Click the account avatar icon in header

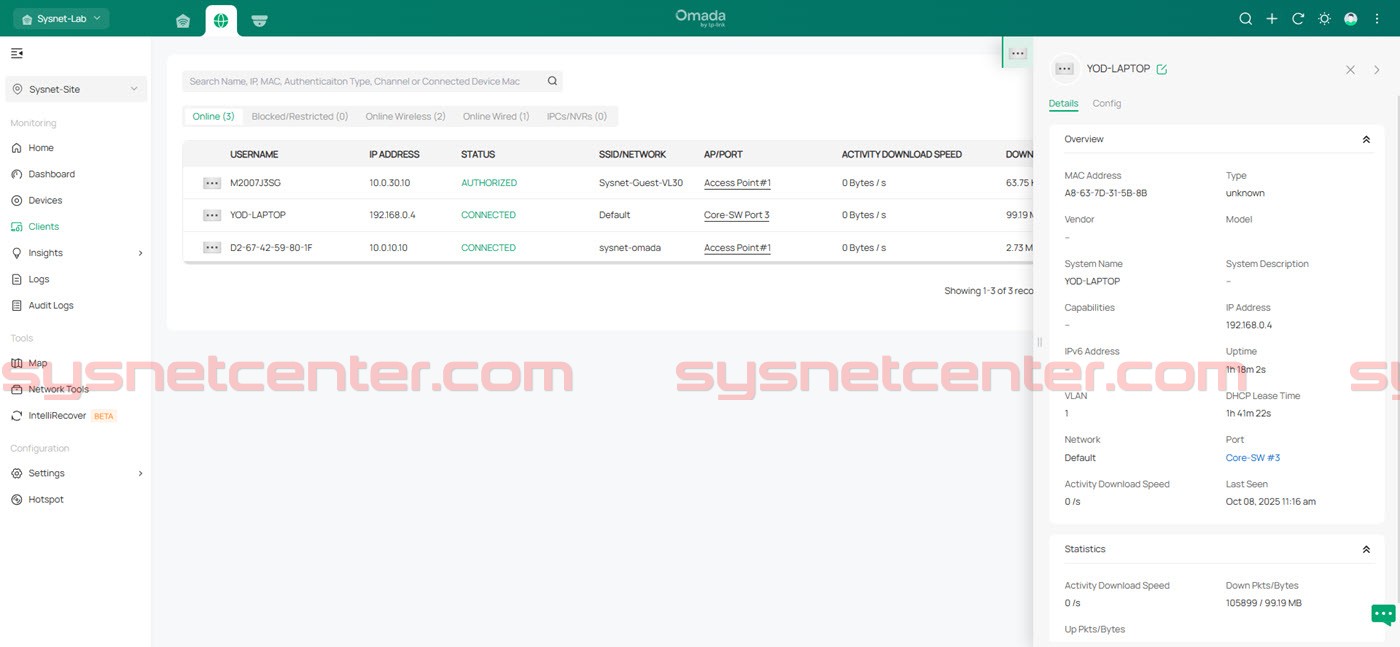click(1350, 19)
